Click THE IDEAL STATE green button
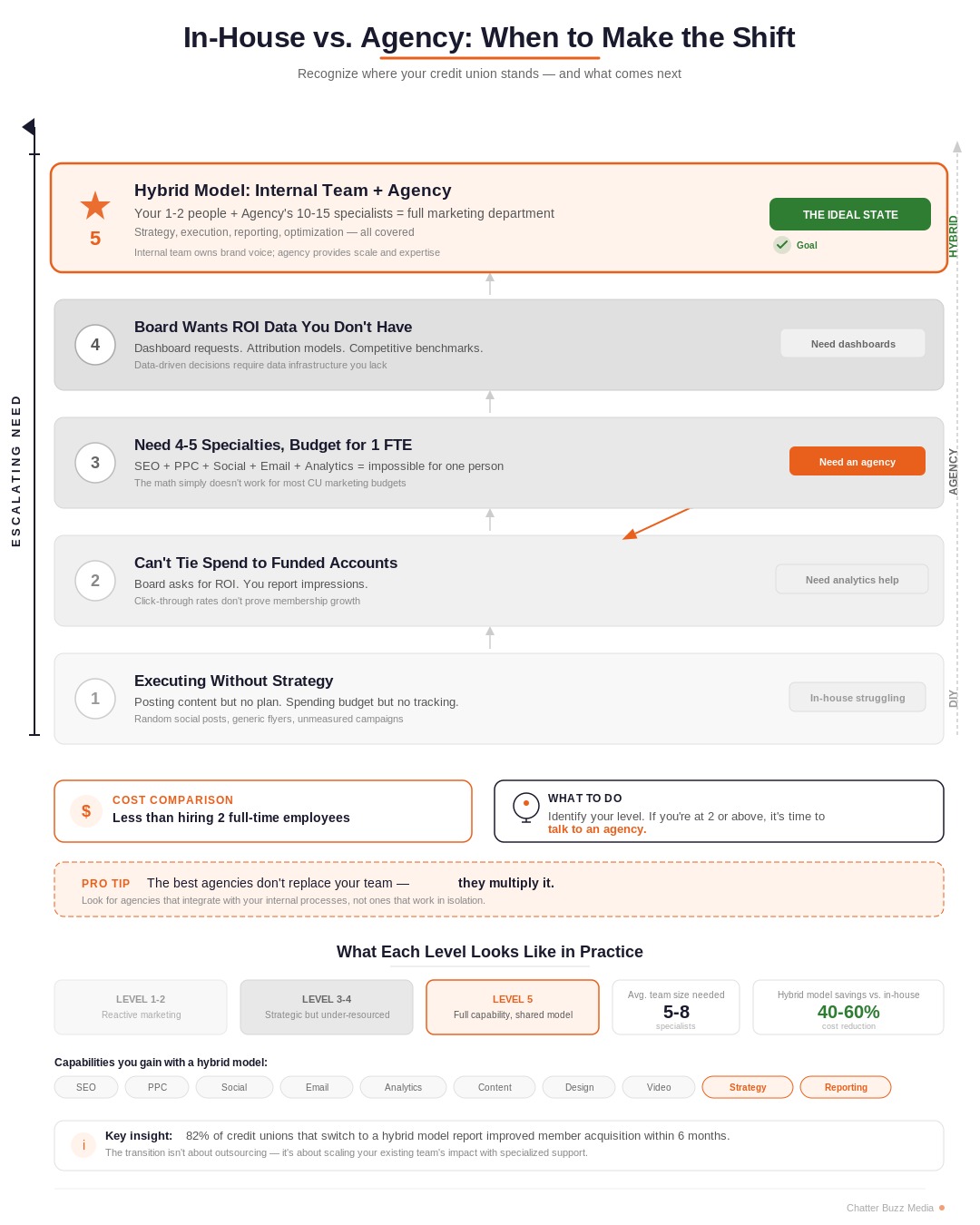The image size is (980, 1225). click(850, 214)
